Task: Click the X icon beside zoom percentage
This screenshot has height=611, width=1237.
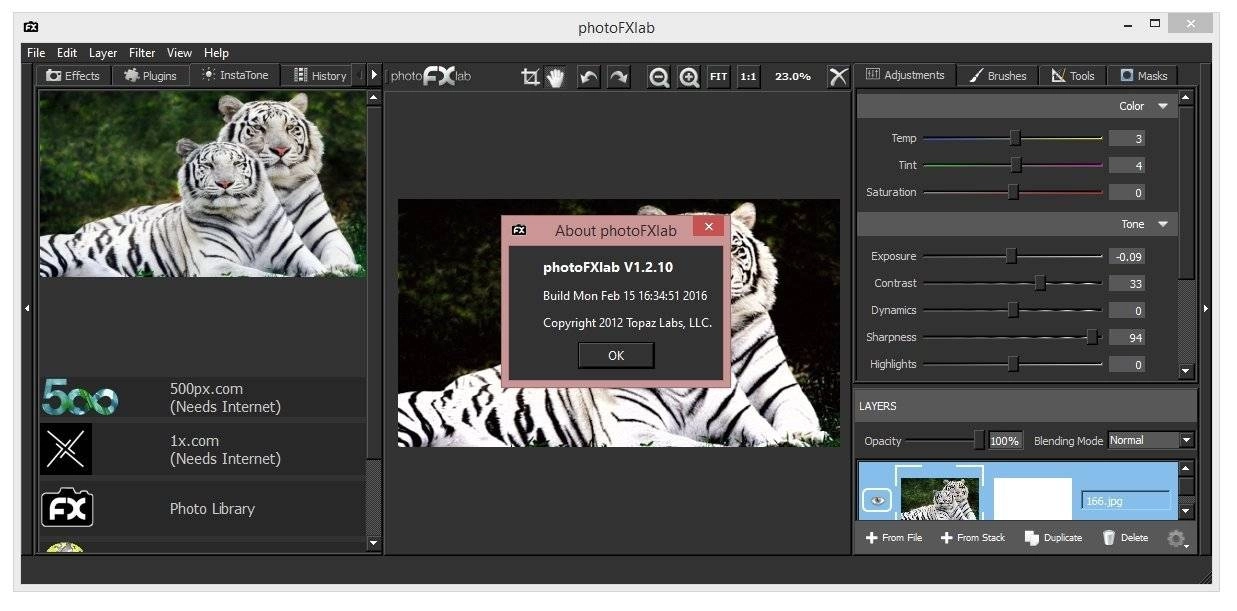Action: click(x=838, y=77)
